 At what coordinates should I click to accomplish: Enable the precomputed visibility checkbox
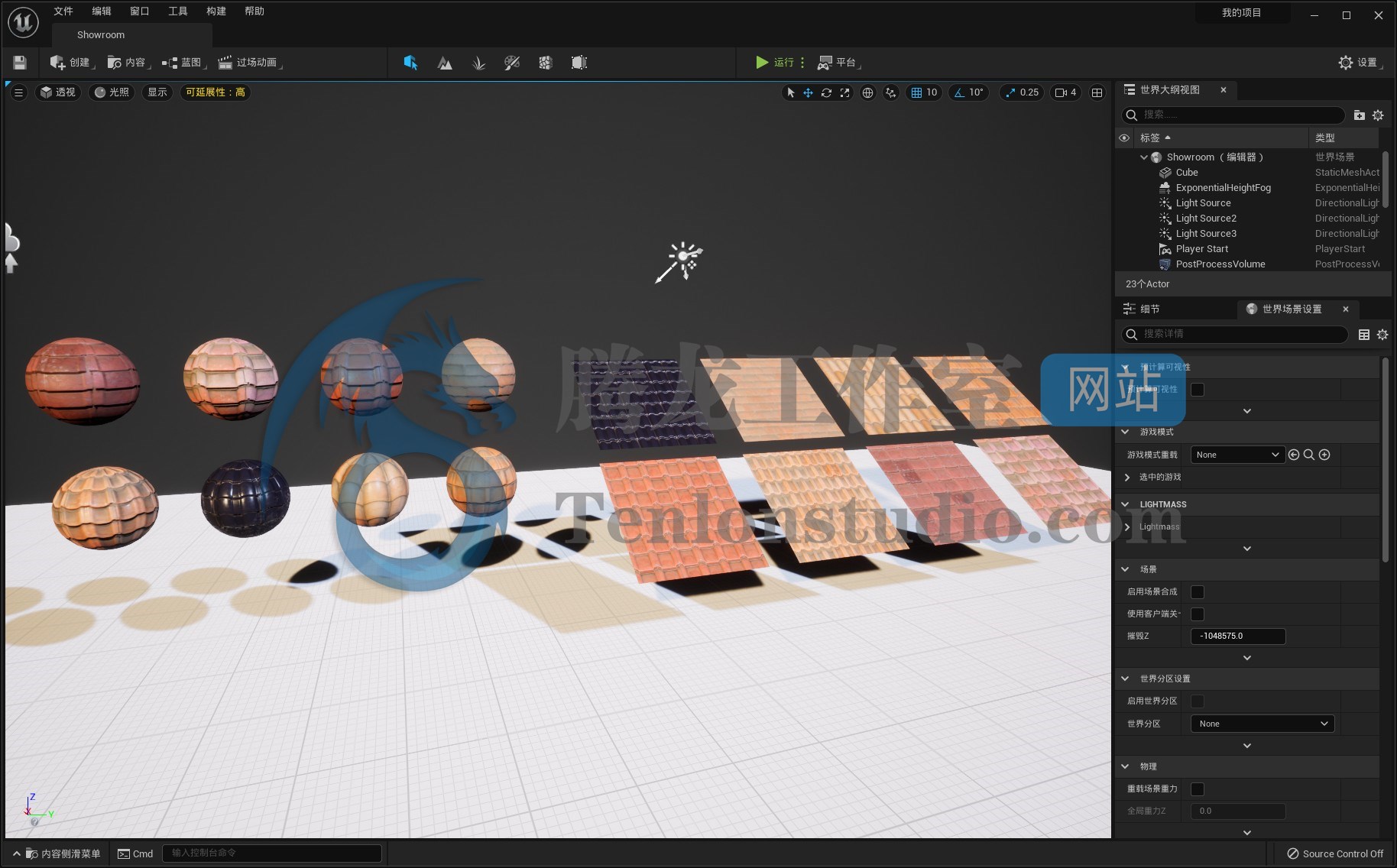1198,390
